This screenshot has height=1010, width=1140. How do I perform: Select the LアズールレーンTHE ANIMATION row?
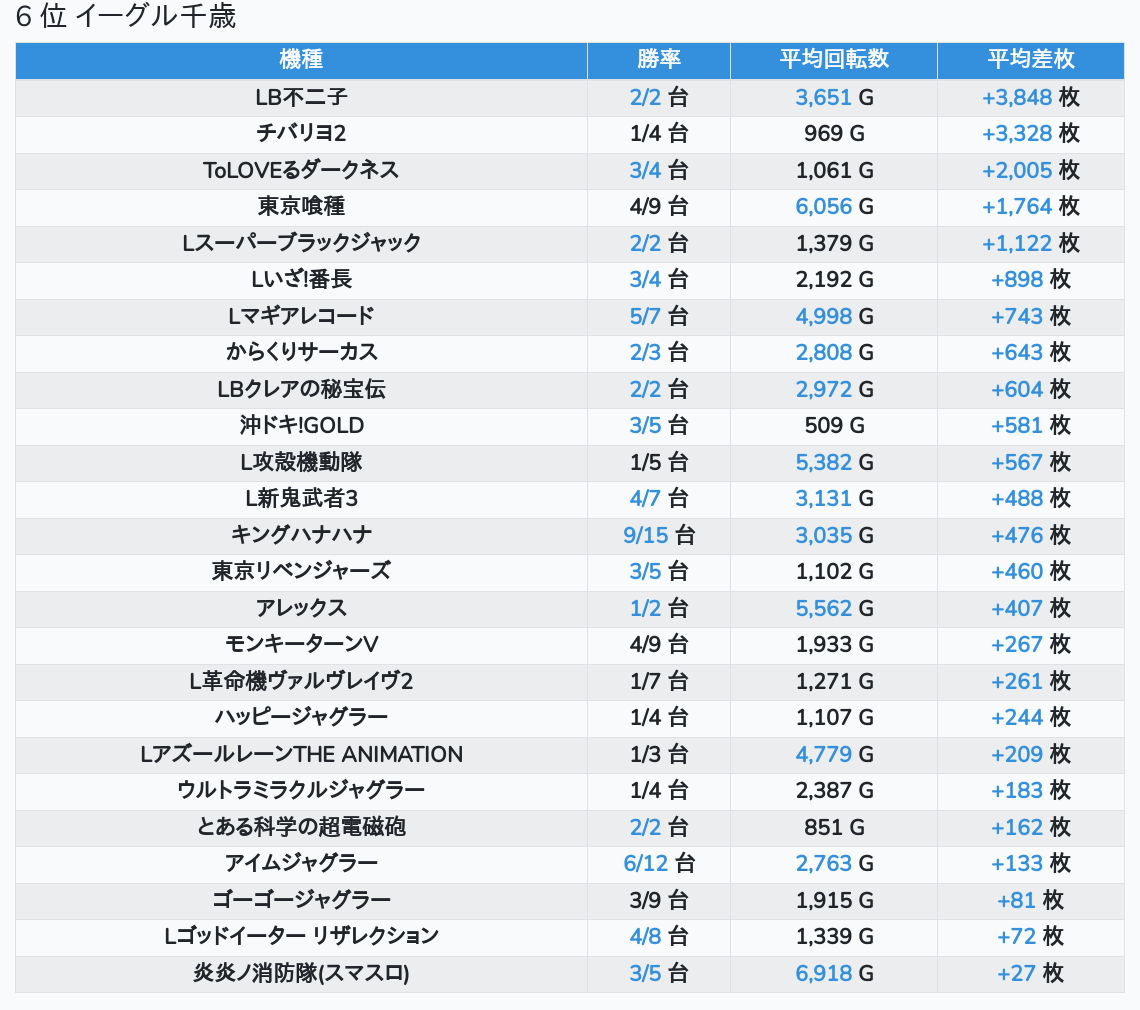pyautogui.click(x=301, y=754)
